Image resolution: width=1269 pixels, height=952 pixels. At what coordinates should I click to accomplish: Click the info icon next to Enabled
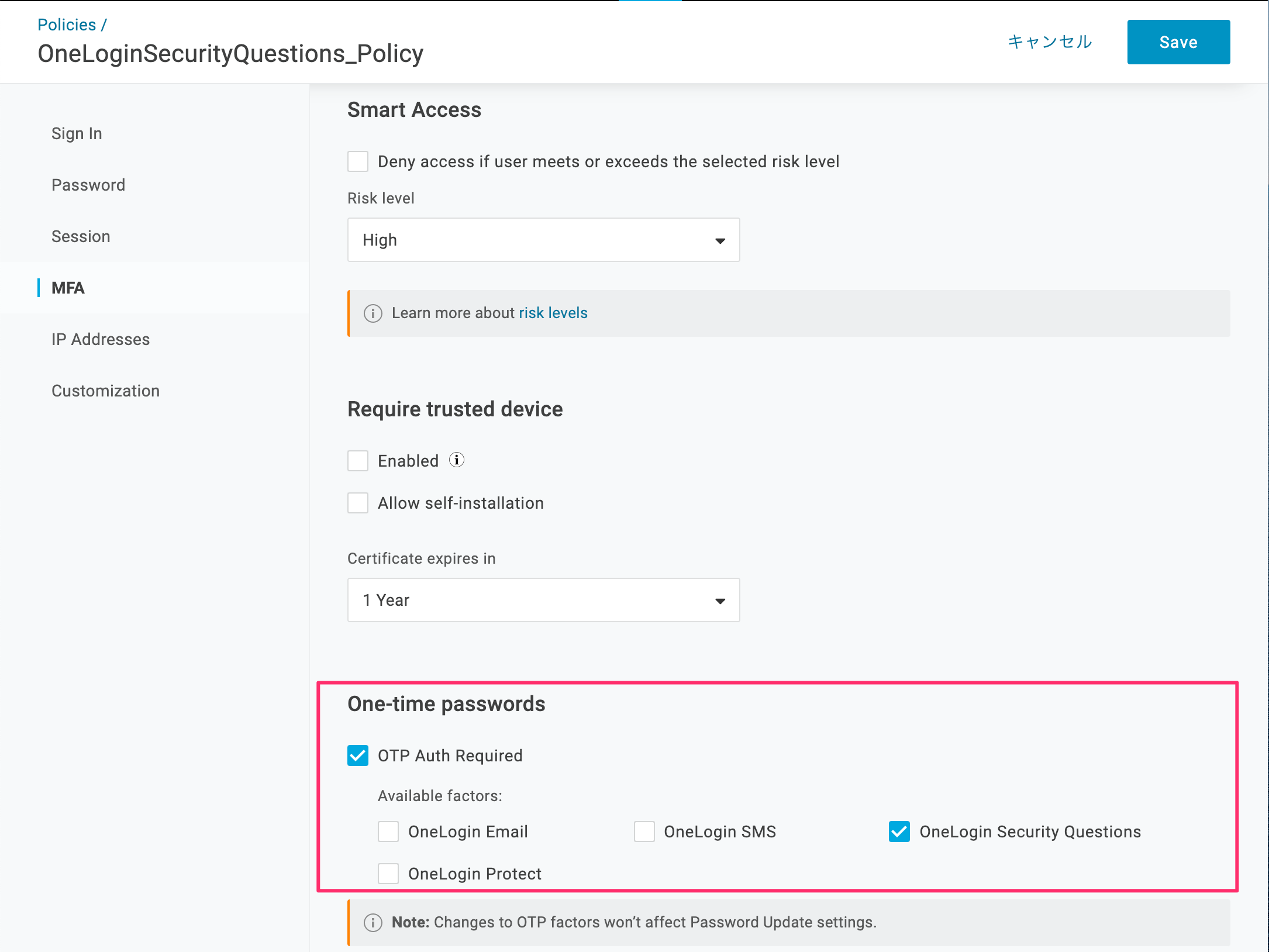click(457, 460)
